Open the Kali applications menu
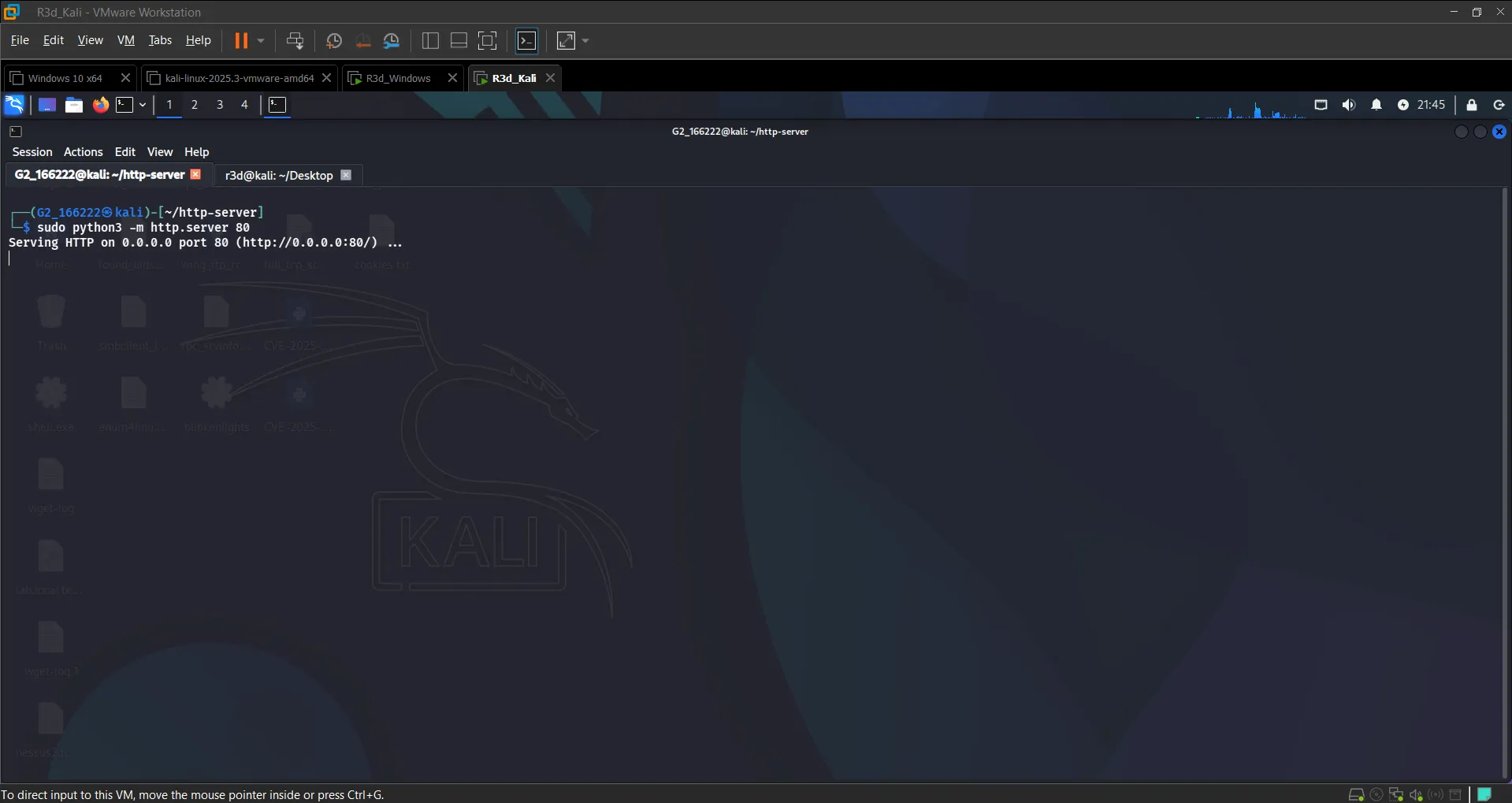Image resolution: width=1512 pixels, height=803 pixels. click(x=14, y=105)
